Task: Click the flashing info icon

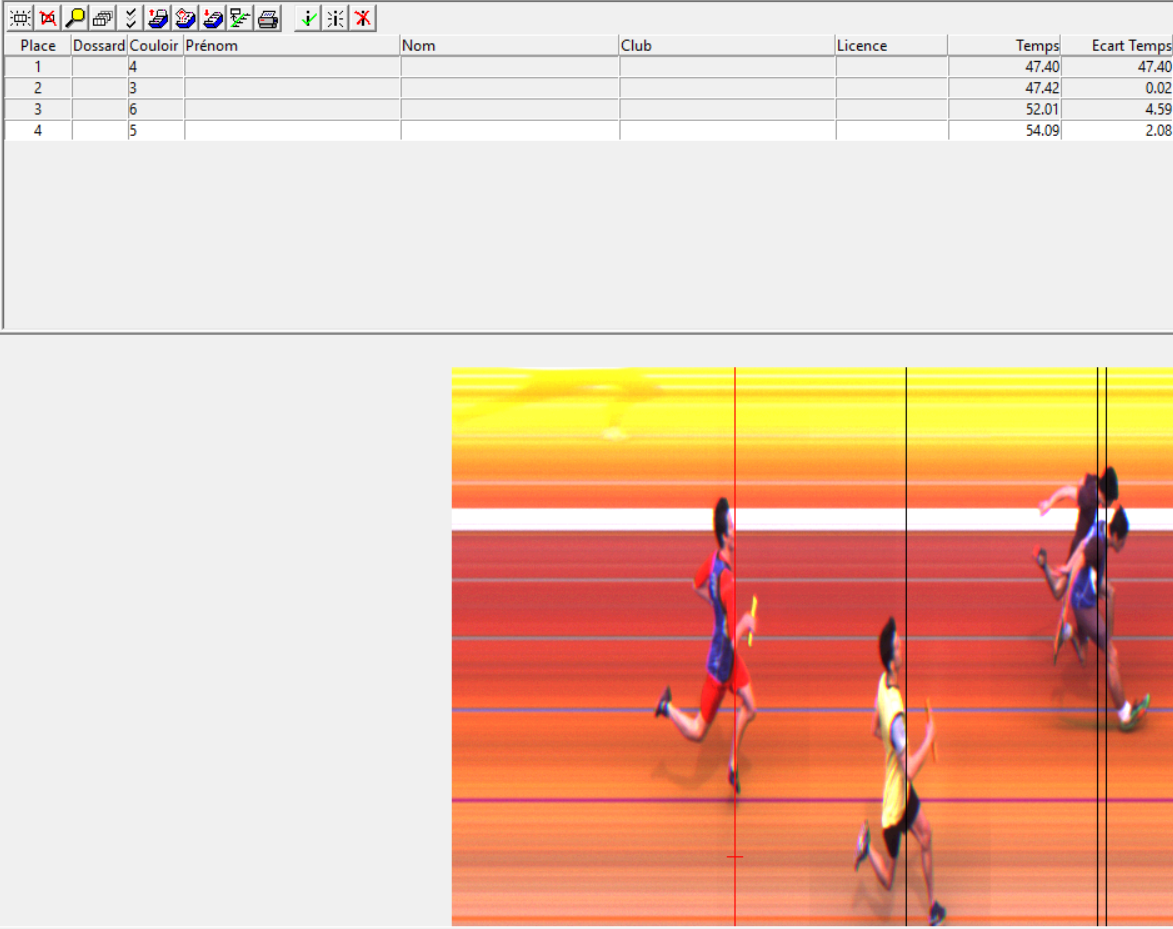Action: (x=335, y=18)
